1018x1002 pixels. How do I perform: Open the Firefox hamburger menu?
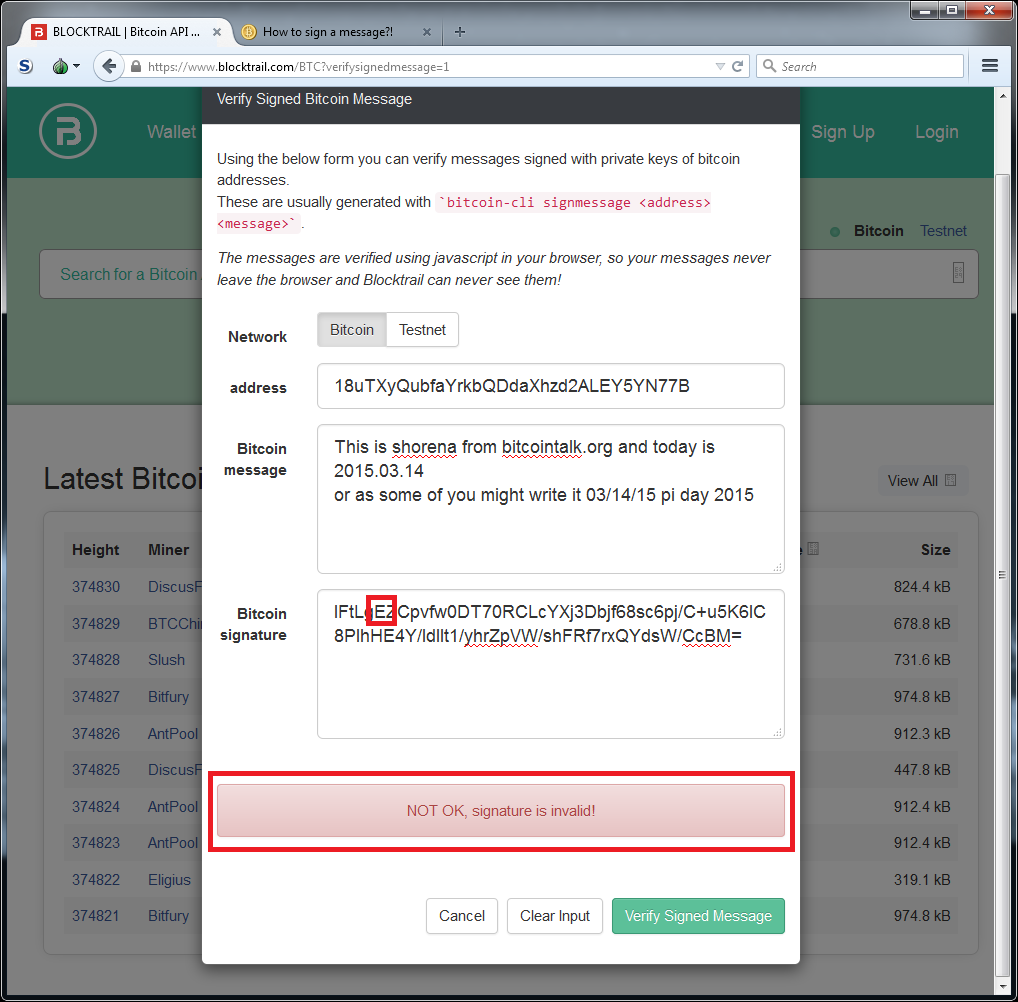pyautogui.click(x=989, y=66)
